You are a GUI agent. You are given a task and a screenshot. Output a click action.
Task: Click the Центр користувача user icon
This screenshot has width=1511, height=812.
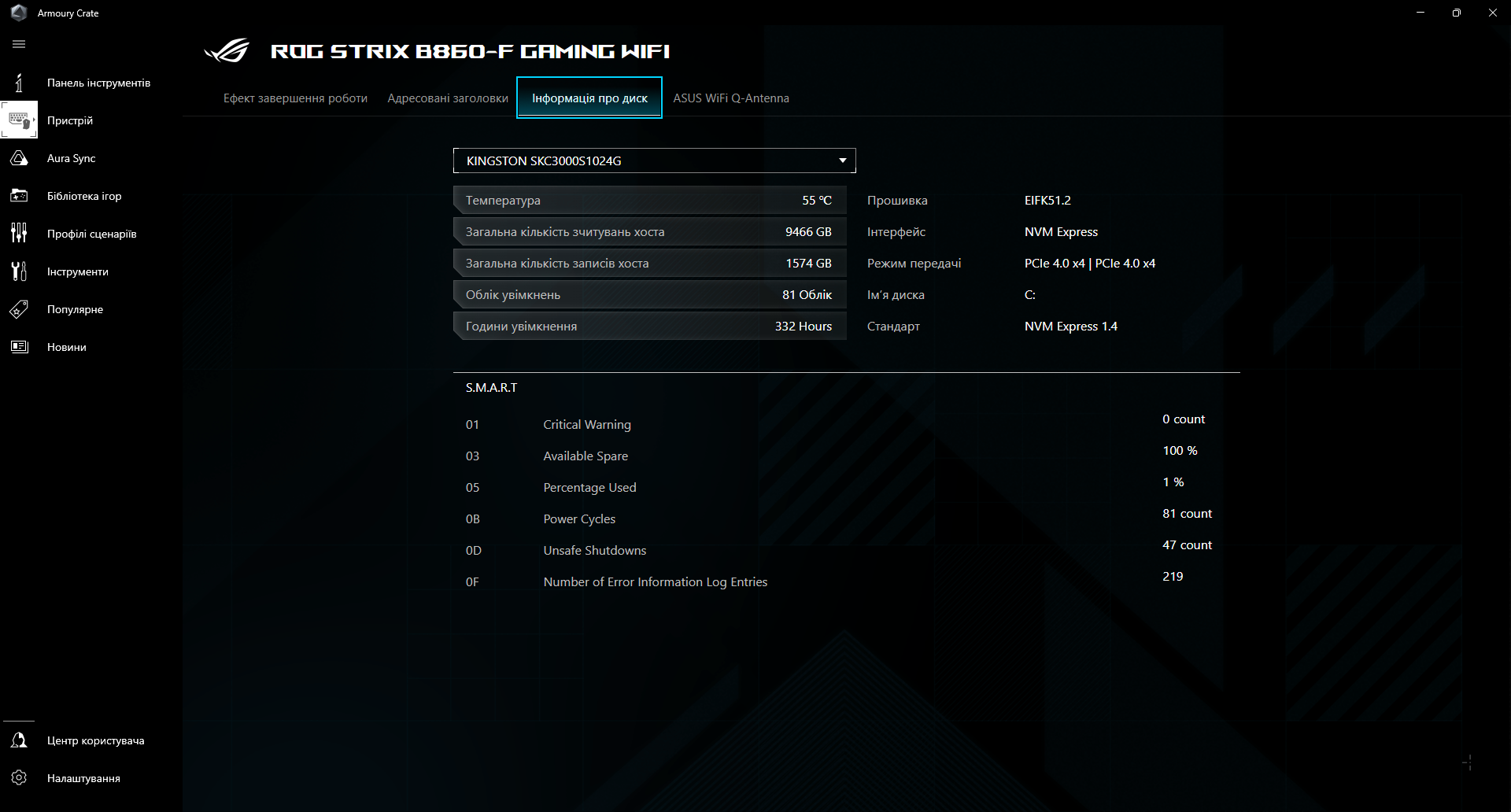pos(20,740)
